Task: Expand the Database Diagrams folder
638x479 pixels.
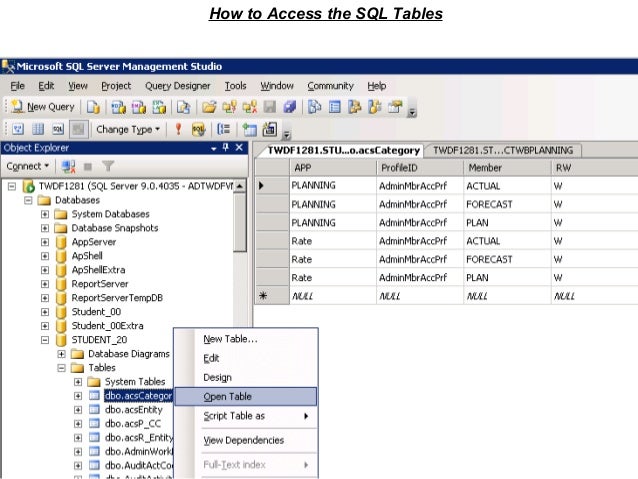Action: click(61, 354)
